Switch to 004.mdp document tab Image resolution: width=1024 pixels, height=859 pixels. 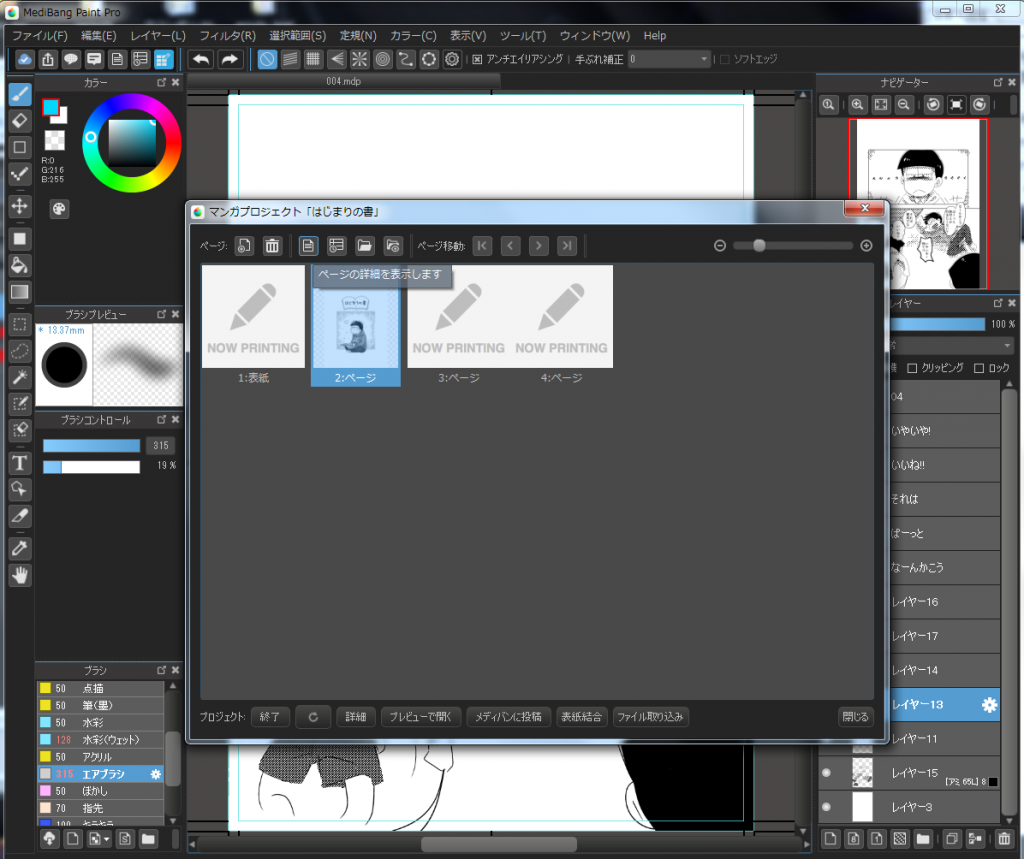coord(344,82)
